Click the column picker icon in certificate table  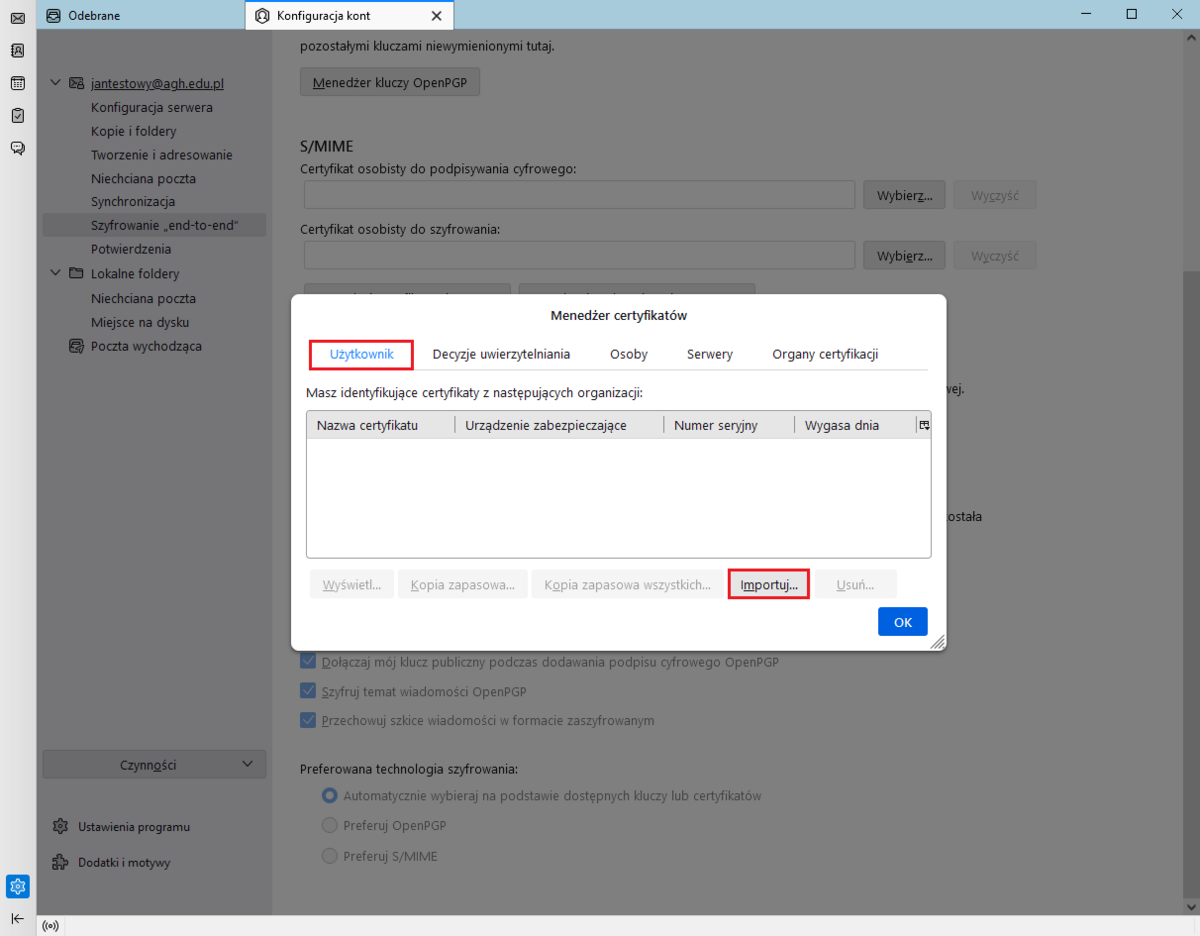click(923, 425)
